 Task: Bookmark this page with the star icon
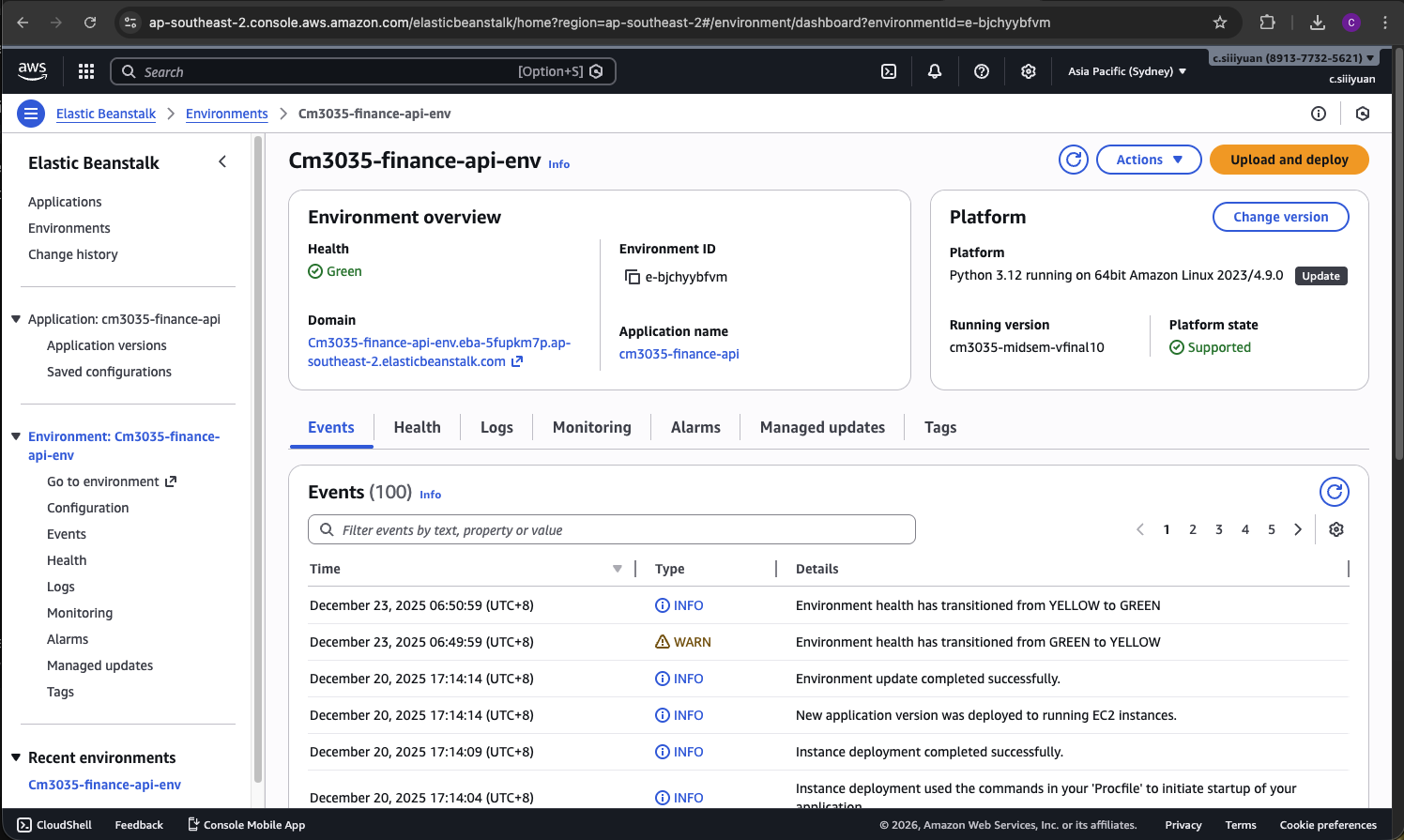tap(1220, 23)
